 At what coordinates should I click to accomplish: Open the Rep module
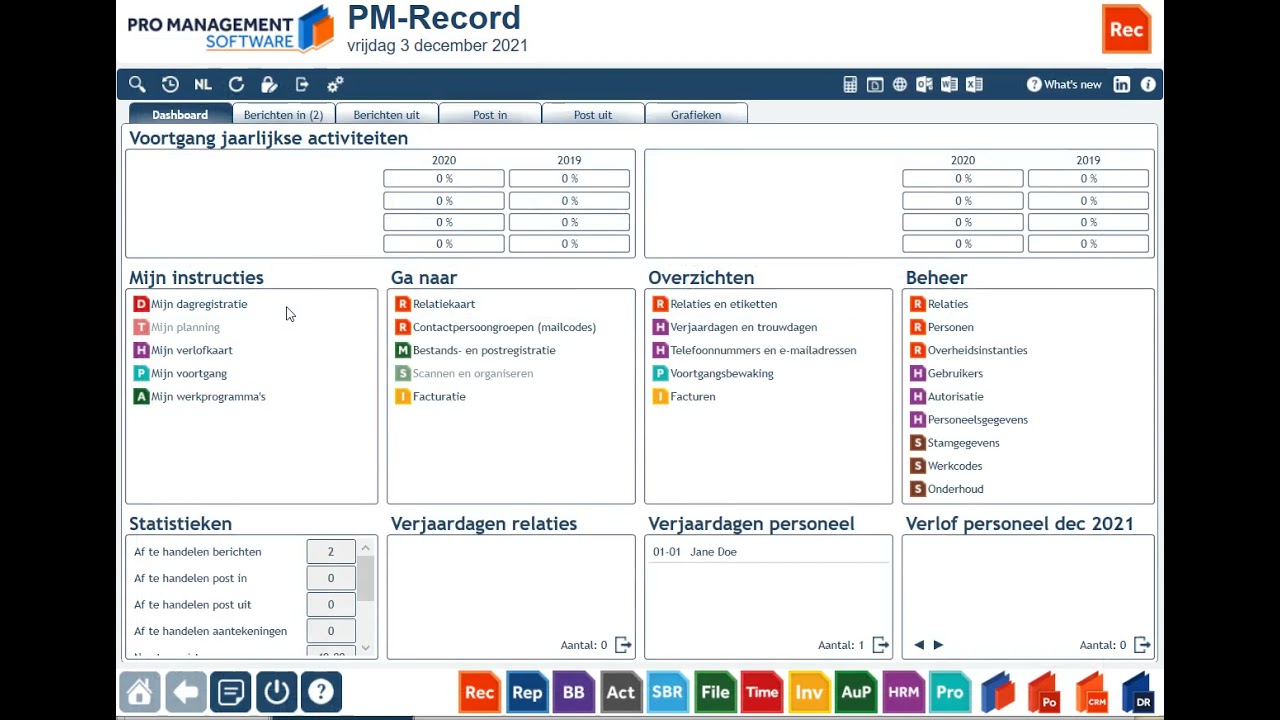pos(527,692)
